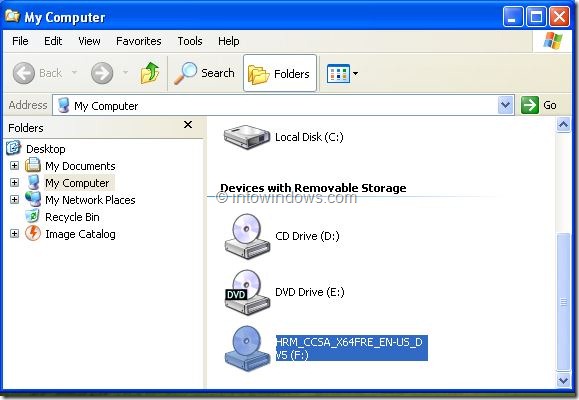Select Recycle Bin in the tree
This screenshot has height=400, width=579.
[x=72, y=217]
